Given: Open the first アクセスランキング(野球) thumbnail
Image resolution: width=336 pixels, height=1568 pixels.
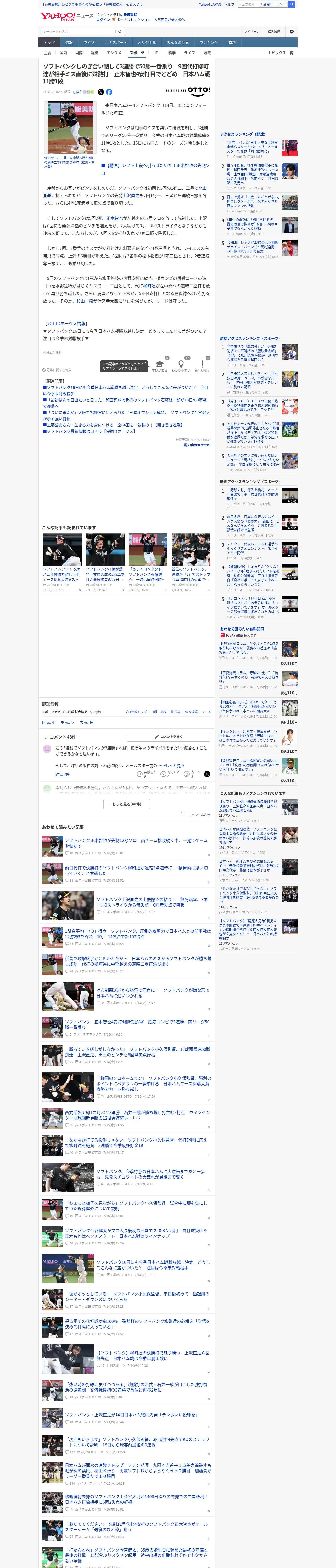Looking at the screenshot, I should [290, 148].
